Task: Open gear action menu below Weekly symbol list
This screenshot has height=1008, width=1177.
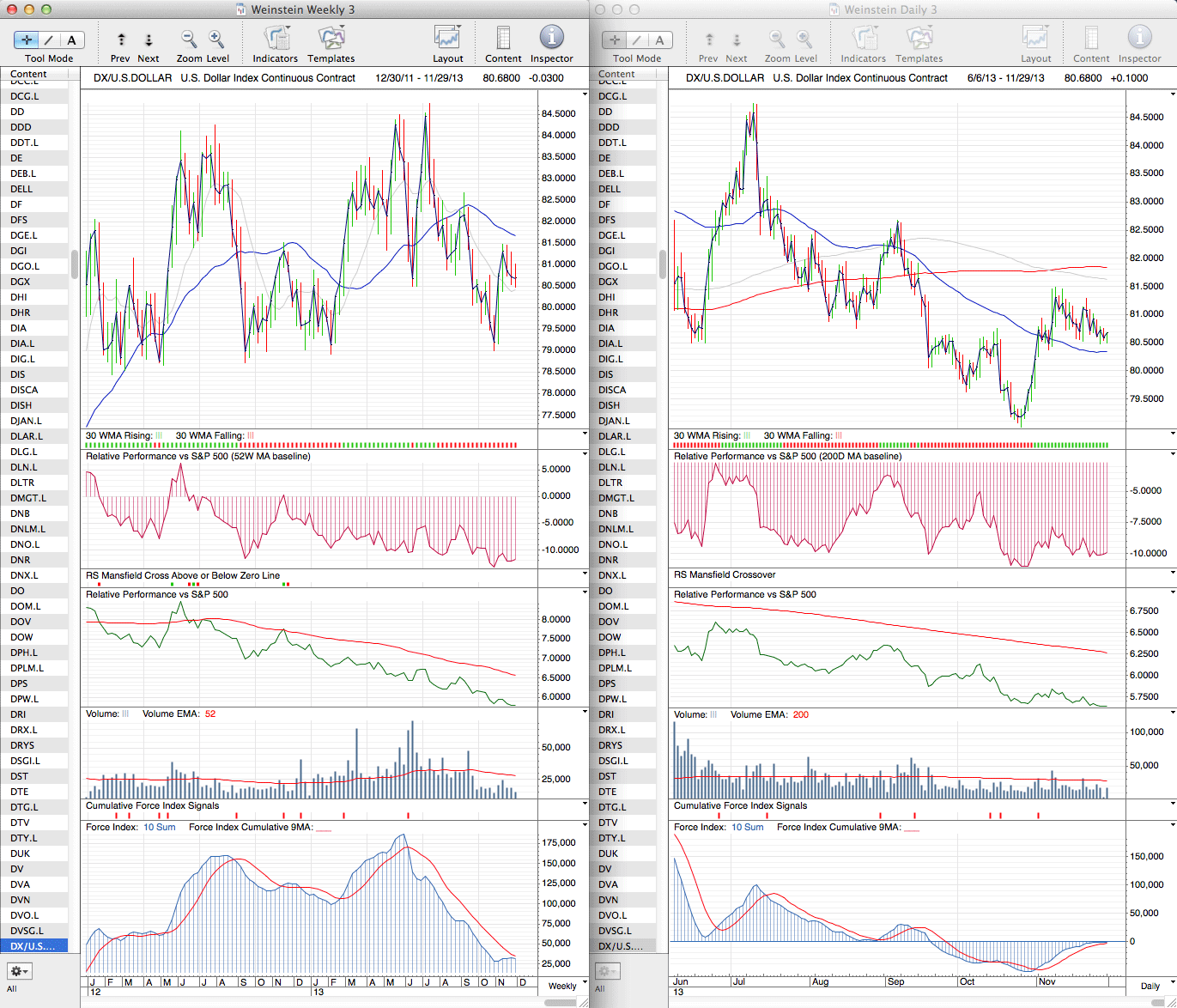Action: click(x=19, y=971)
